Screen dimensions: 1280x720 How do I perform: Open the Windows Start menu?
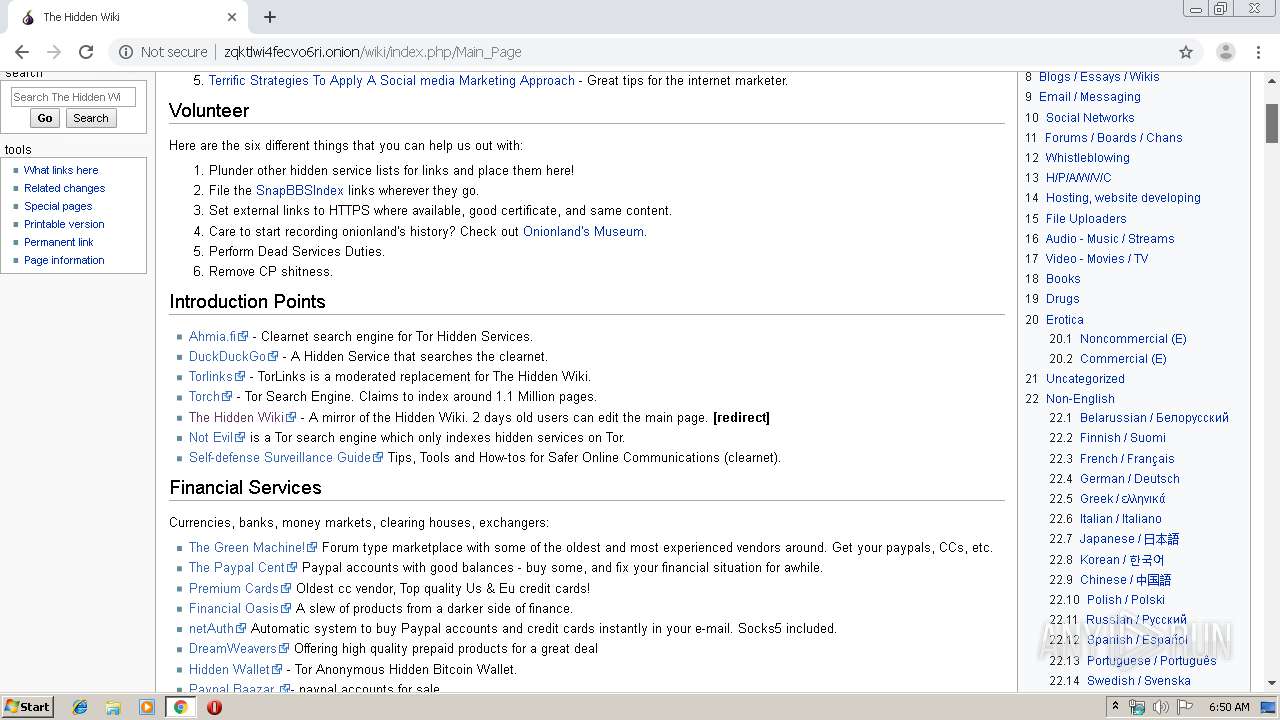(27, 707)
